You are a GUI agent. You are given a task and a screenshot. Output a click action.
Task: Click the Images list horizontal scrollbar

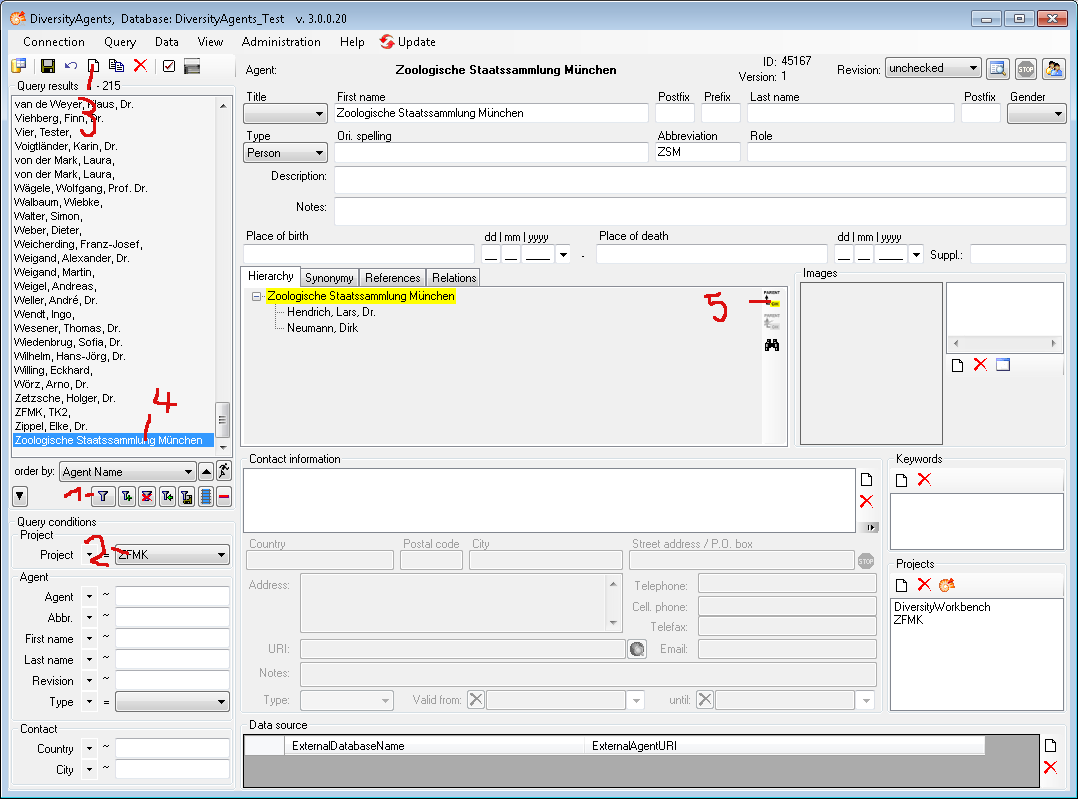tap(1003, 343)
